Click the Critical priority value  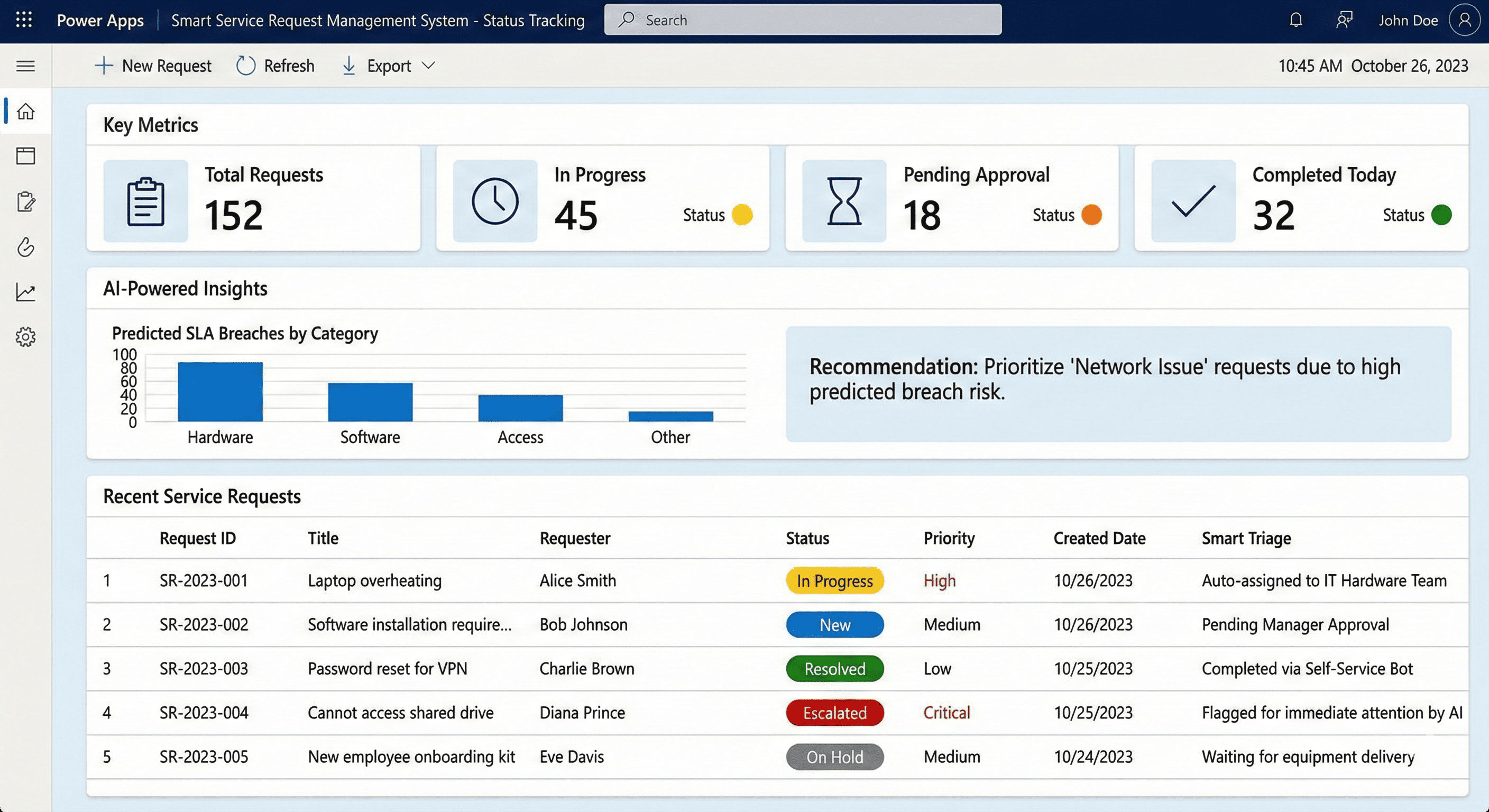[x=946, y=713]
